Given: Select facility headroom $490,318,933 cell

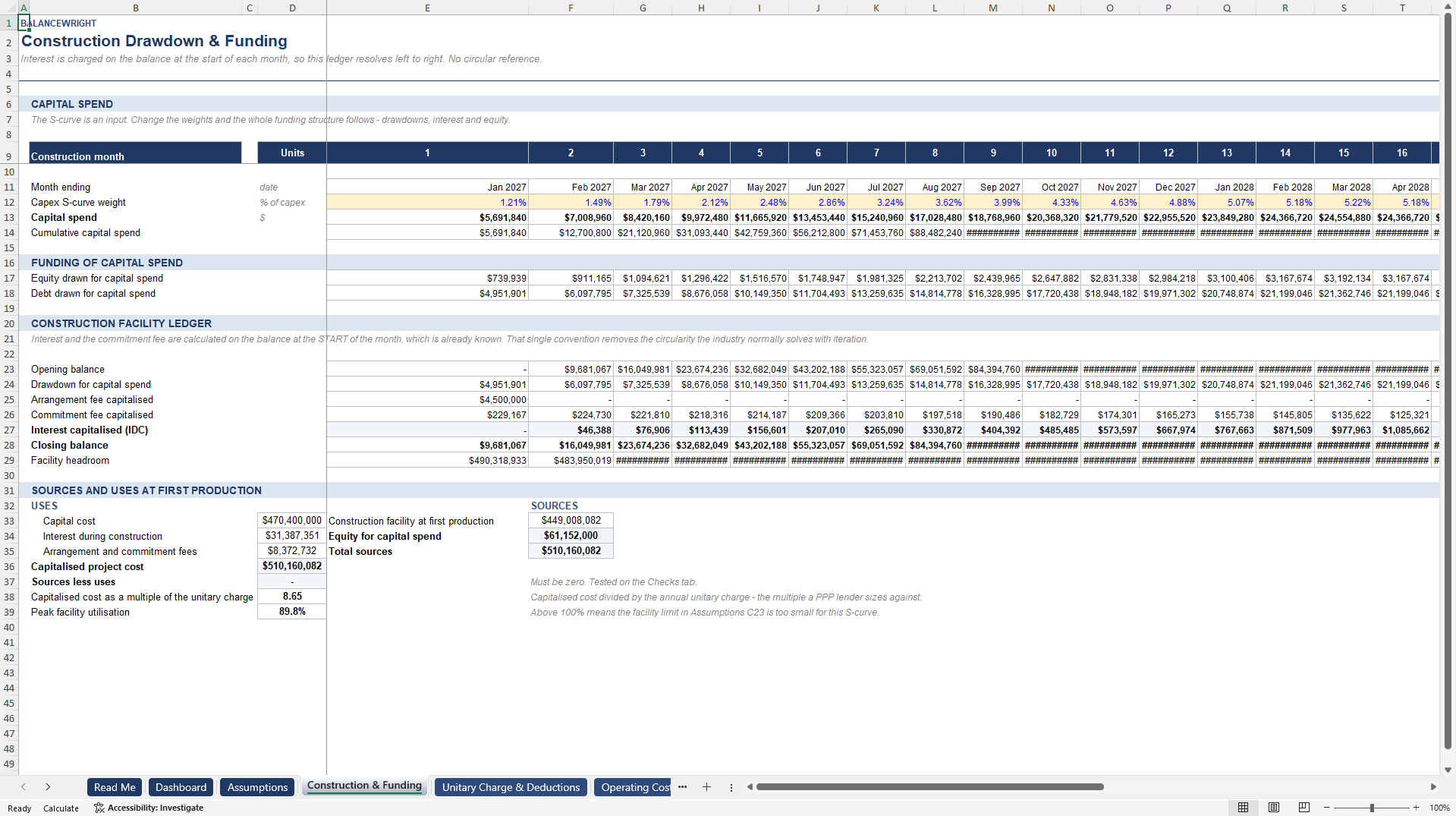Looking at the screenshot, I should point(427,460).
